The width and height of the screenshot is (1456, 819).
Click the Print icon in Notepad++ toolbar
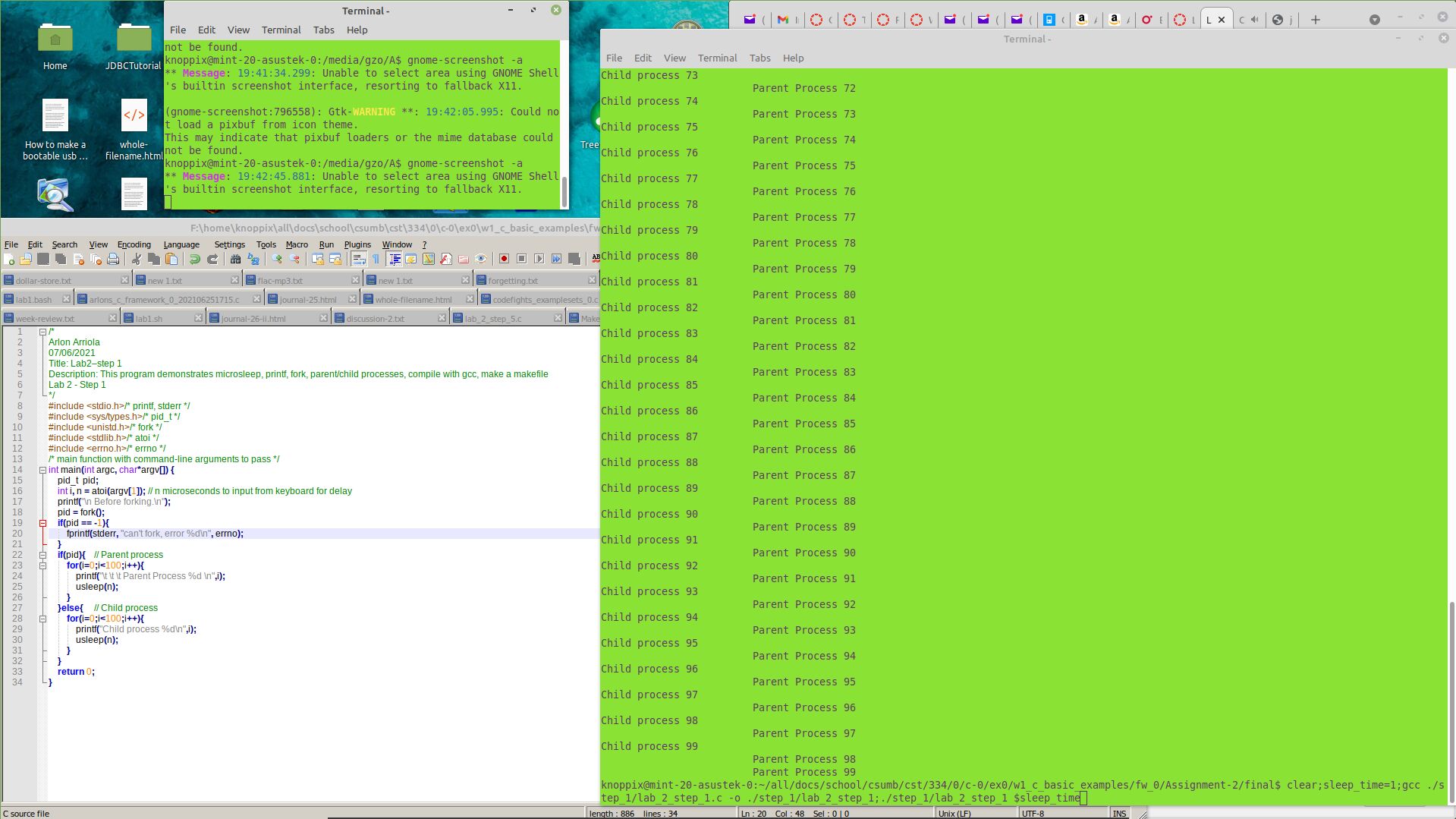pos(113,260)
